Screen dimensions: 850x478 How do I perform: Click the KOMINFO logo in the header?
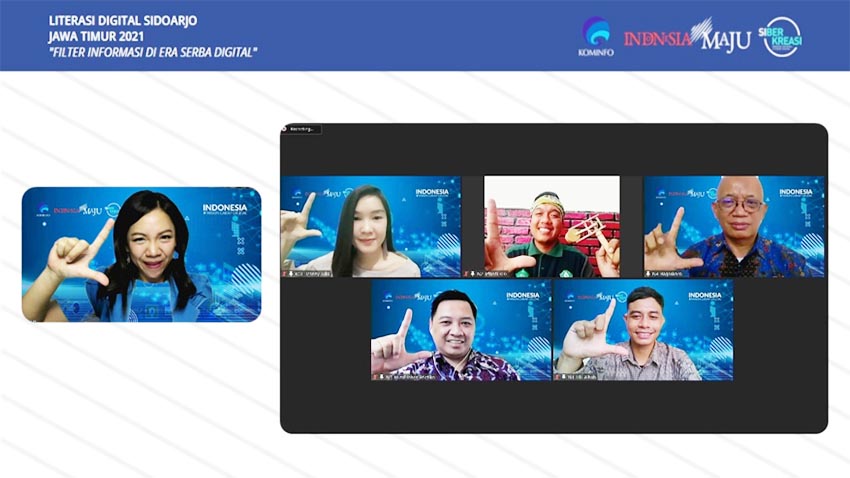(596, 36)
